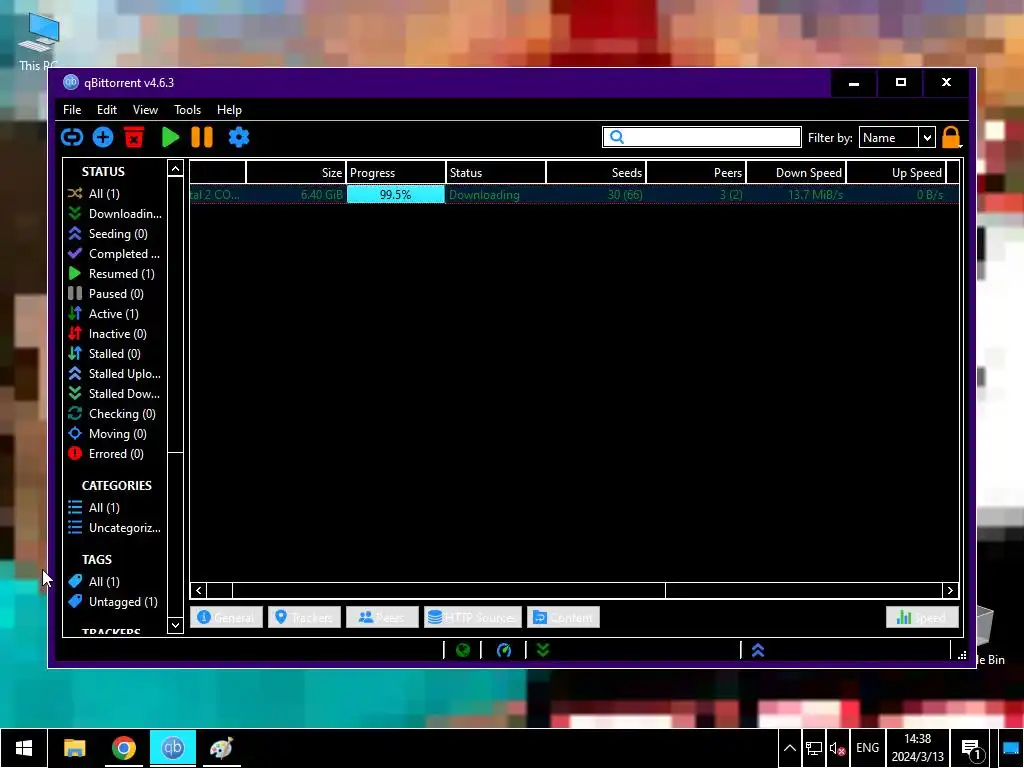Click the Add Torrent Link icon
Screen dimensions: 1024x768
pos(72,137)
